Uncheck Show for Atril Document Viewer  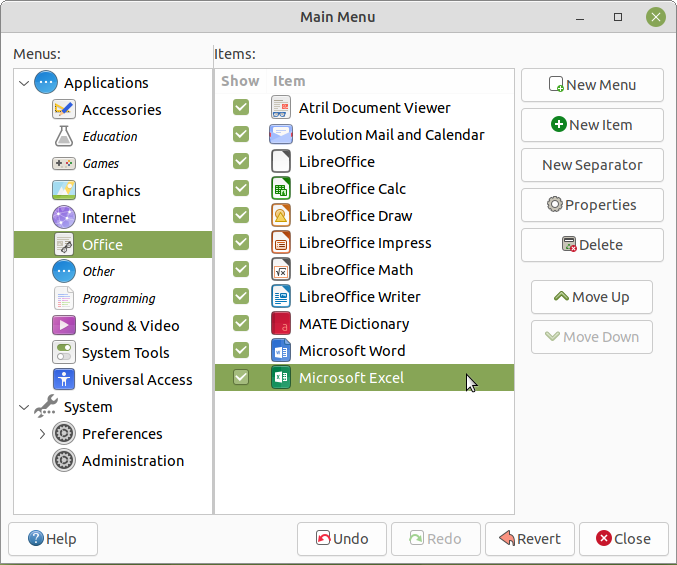(x=240, y=107)
